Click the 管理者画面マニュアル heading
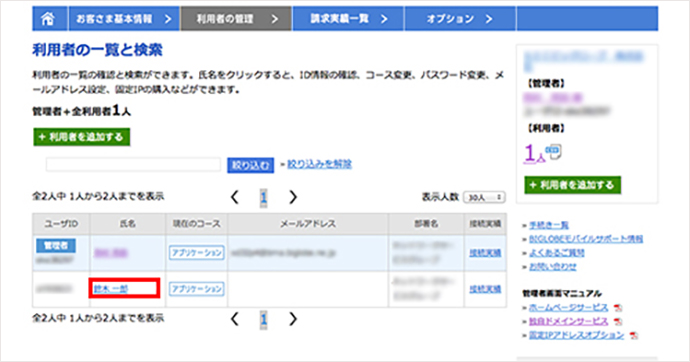The width and height of the screenshot is (690, 362). (x=562, y=293)
